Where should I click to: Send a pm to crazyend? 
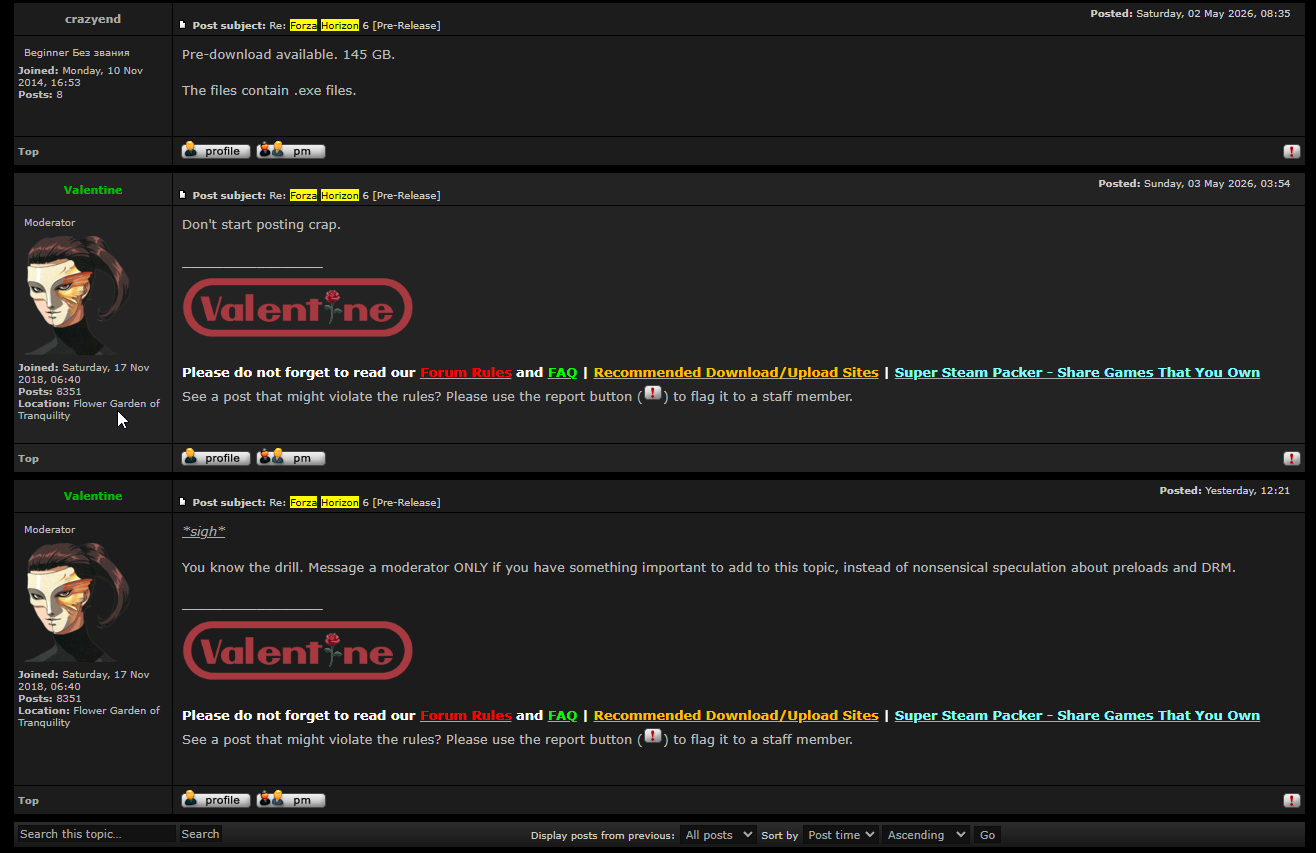pos(291,151)
